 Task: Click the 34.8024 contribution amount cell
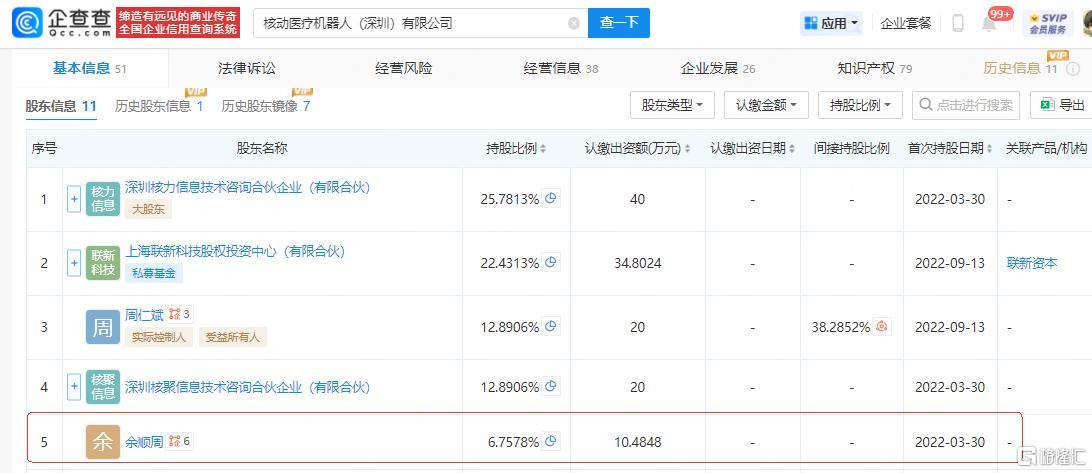[638, 263]
